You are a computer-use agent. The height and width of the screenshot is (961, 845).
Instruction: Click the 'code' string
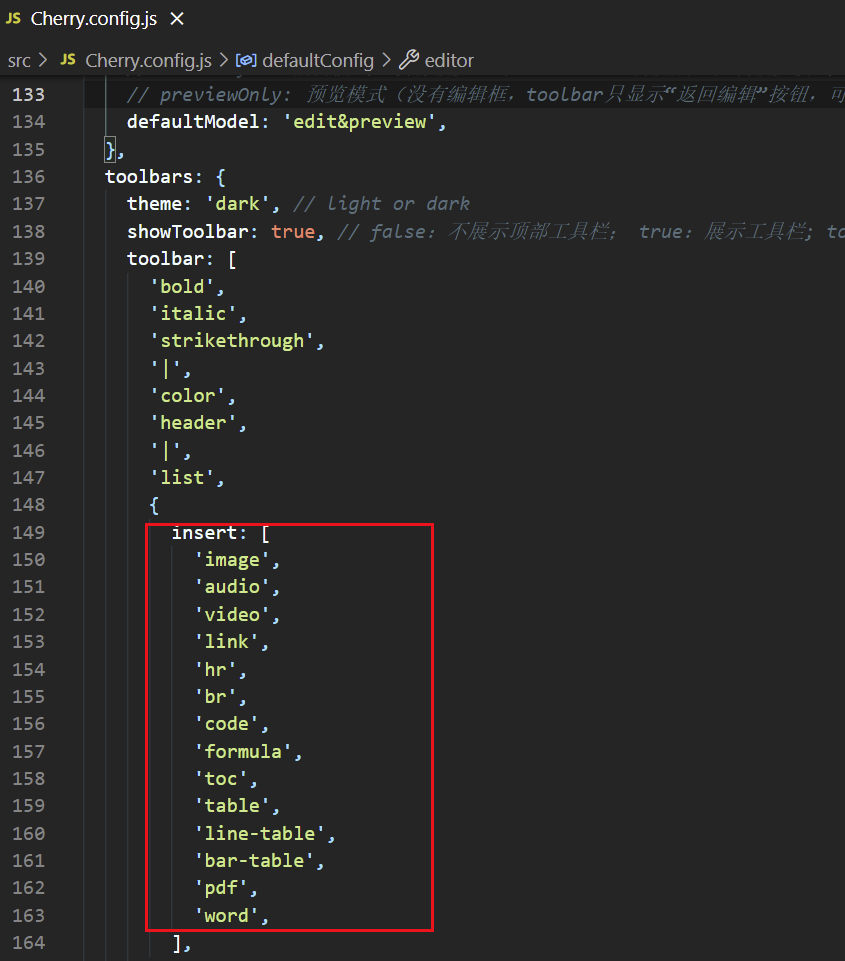(226, 724)
